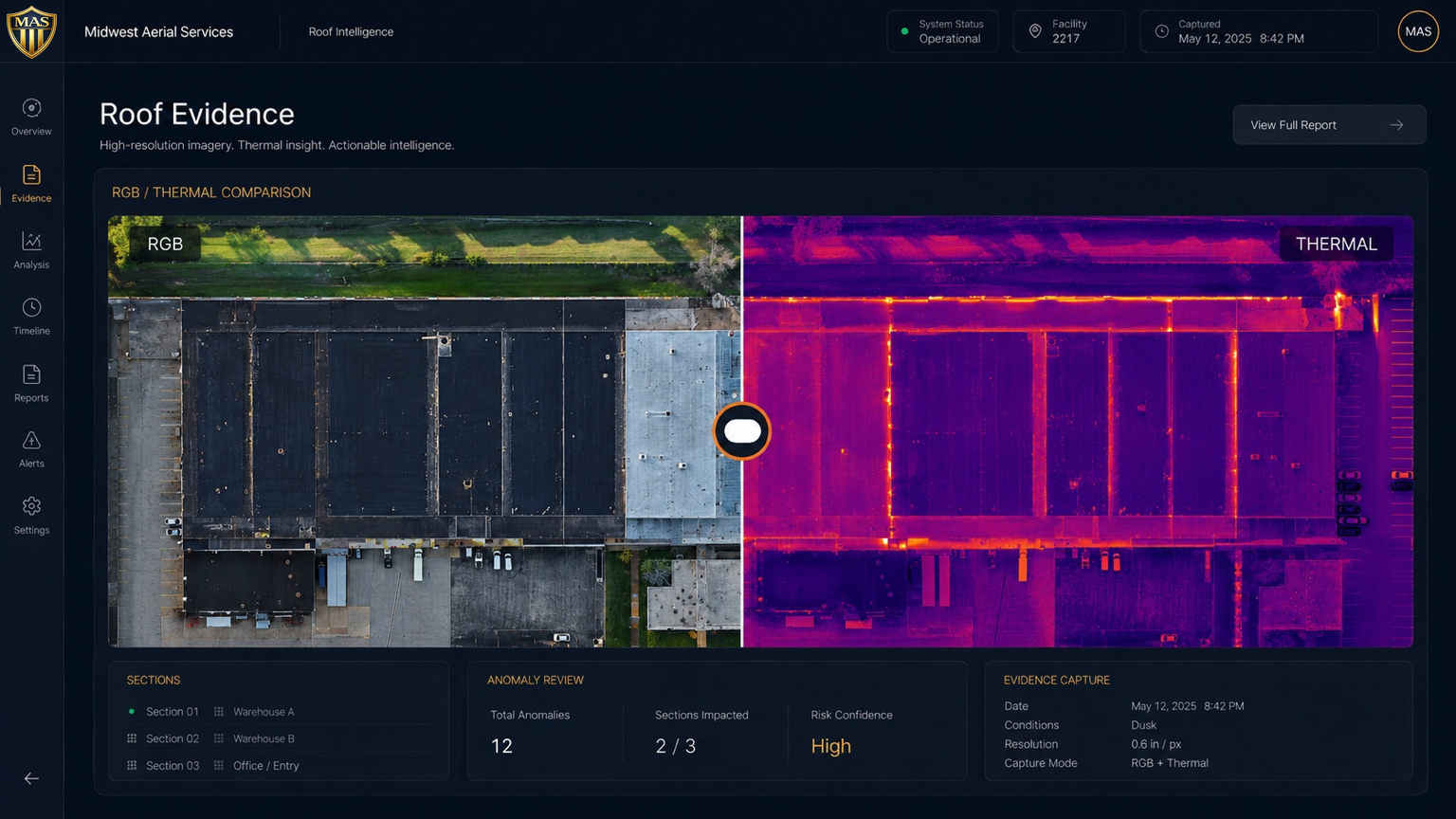1456x819 pixels.
Task: Click the ANOMALY REVIEW heading
Action: click(536, 680)
